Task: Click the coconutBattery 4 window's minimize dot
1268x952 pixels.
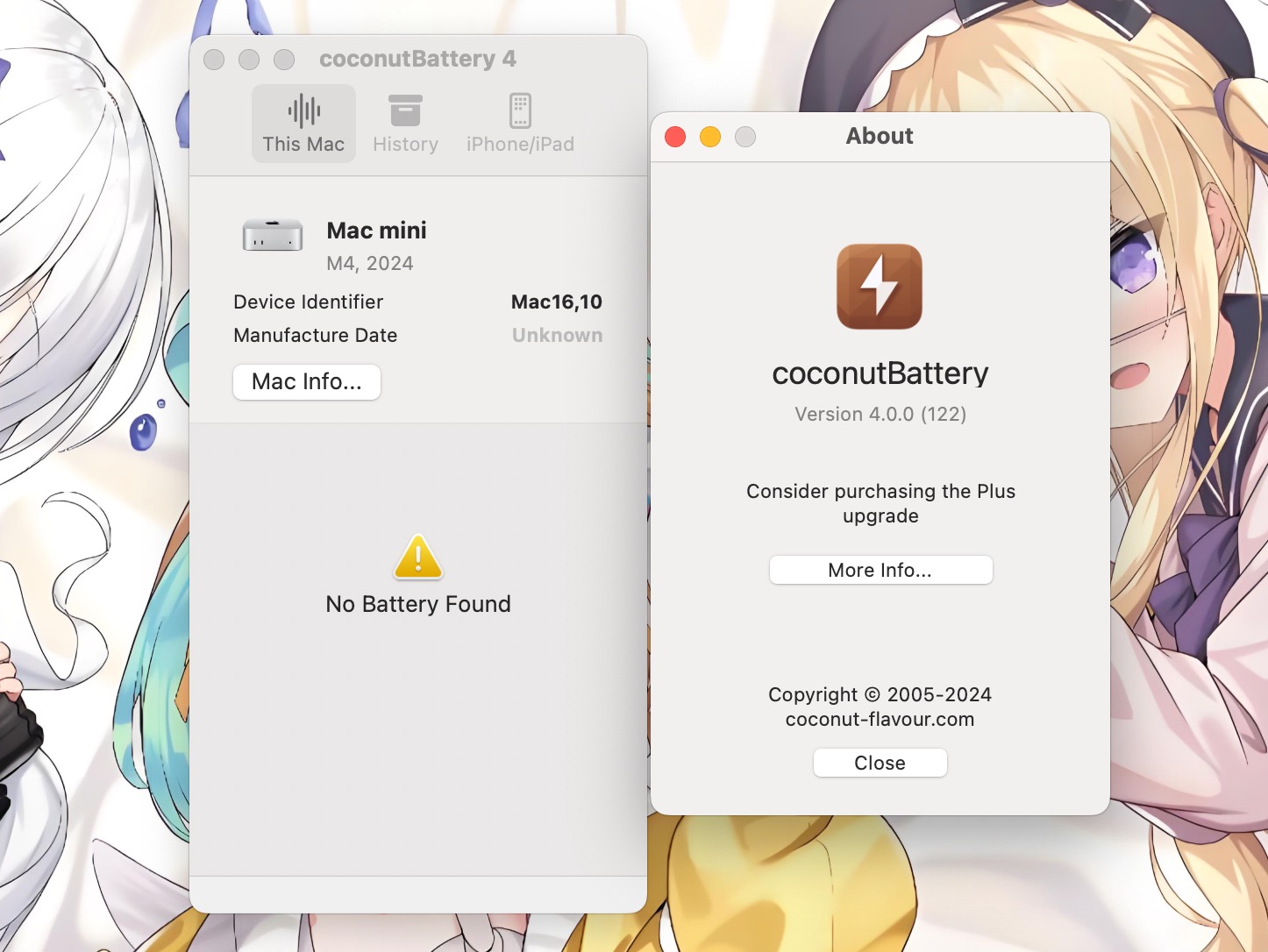Action: click(249, 60)
